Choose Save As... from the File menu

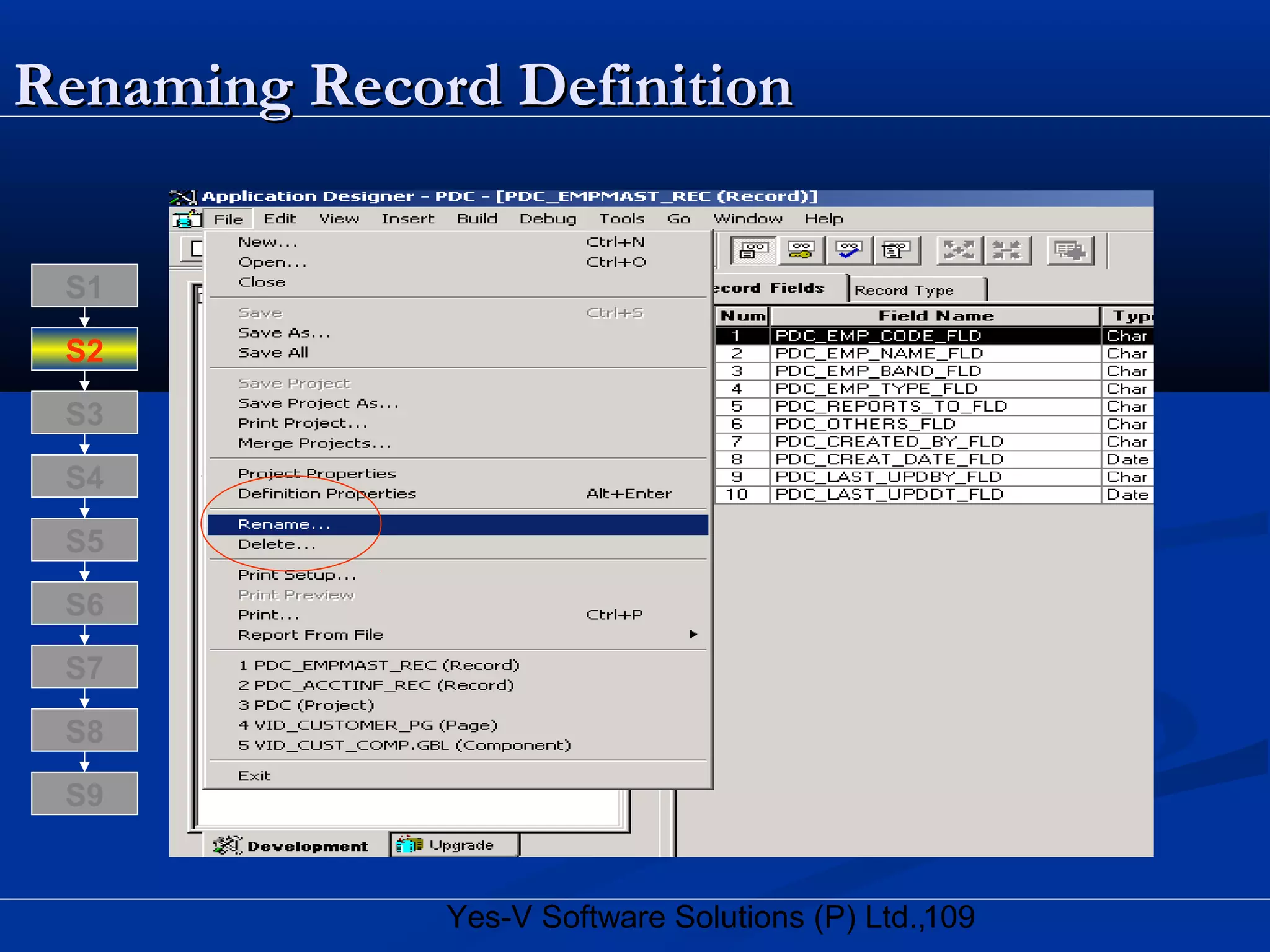(458, 333)
